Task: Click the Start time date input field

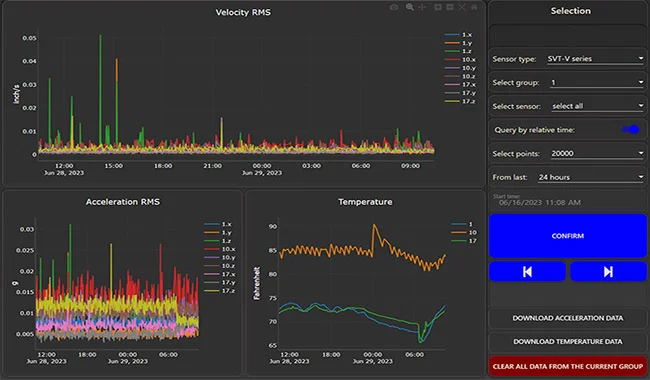Action: coord(568,202)
